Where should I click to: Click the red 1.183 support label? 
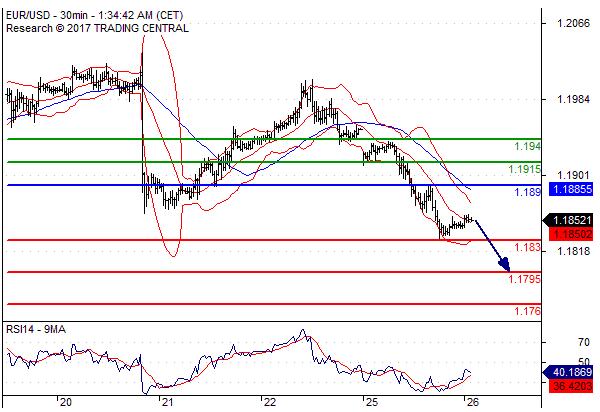click(527, 248)
